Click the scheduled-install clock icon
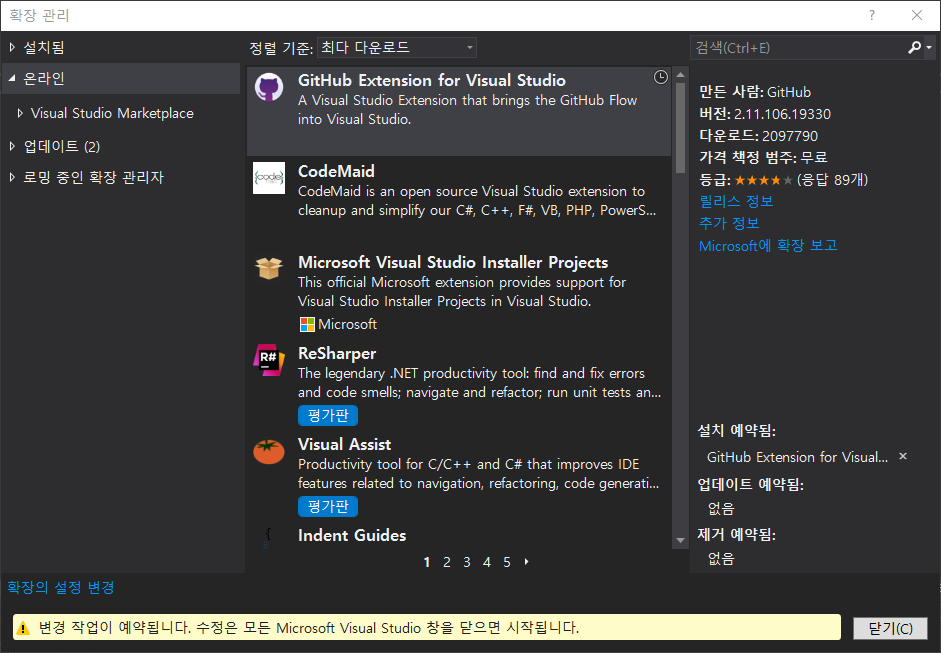Image resolution: width=941 pixels, height=653 pixels. tap(660, 77)
